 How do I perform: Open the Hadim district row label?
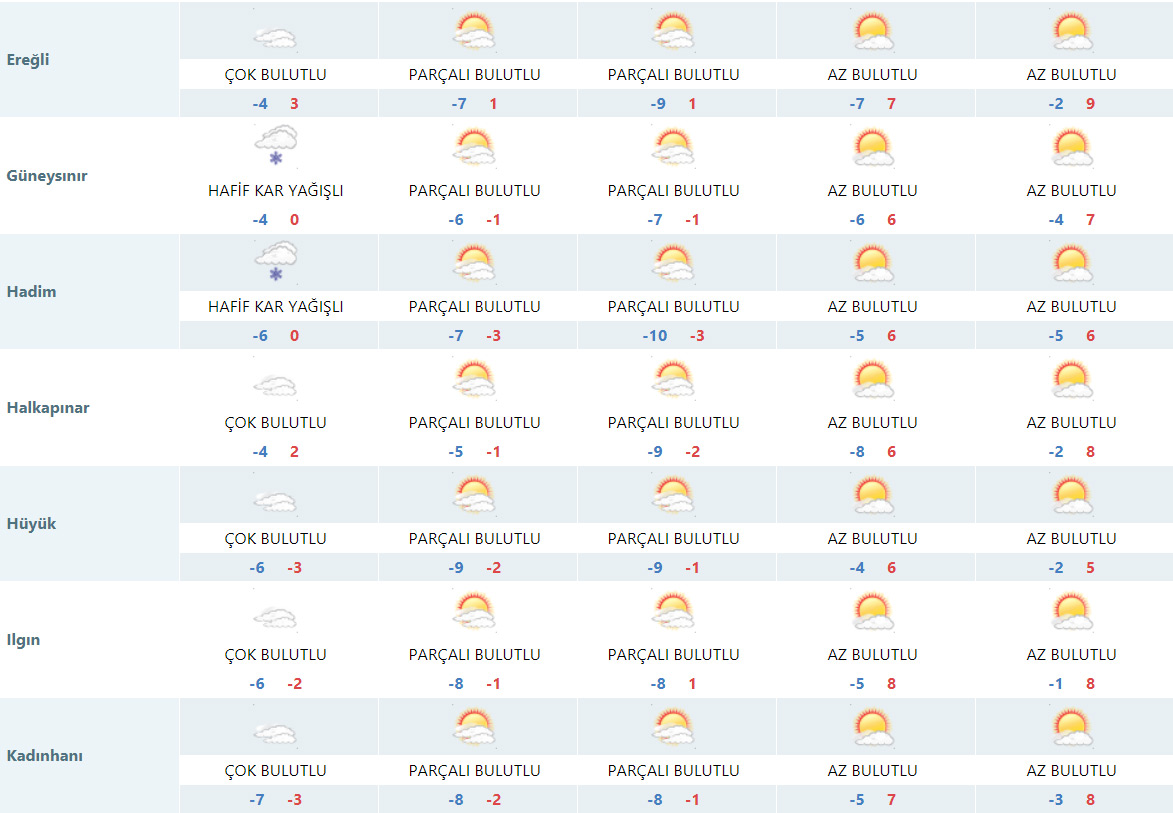31,292
